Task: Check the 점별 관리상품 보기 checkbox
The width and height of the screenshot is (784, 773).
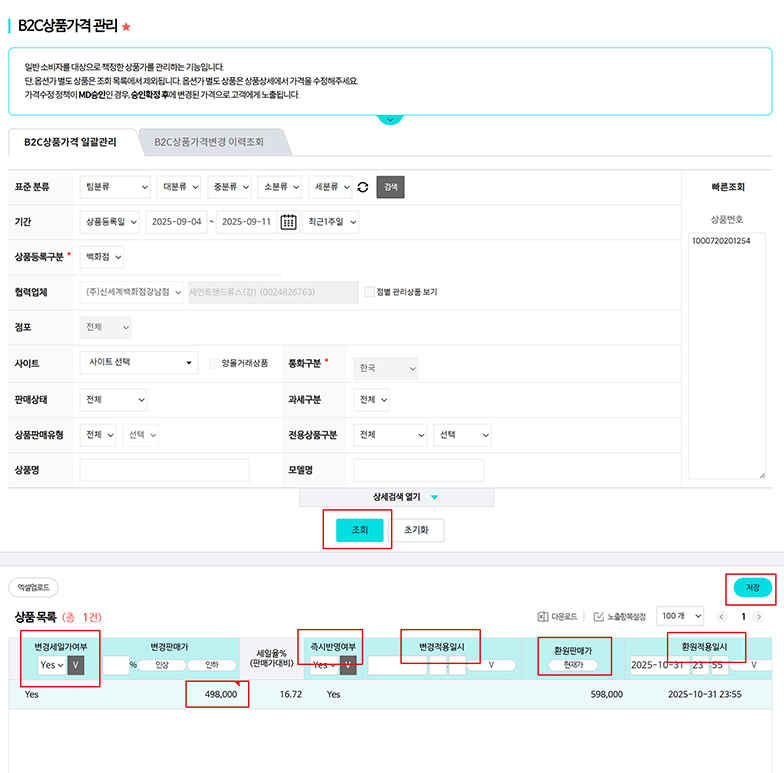Action: click(x=369, y=292)
